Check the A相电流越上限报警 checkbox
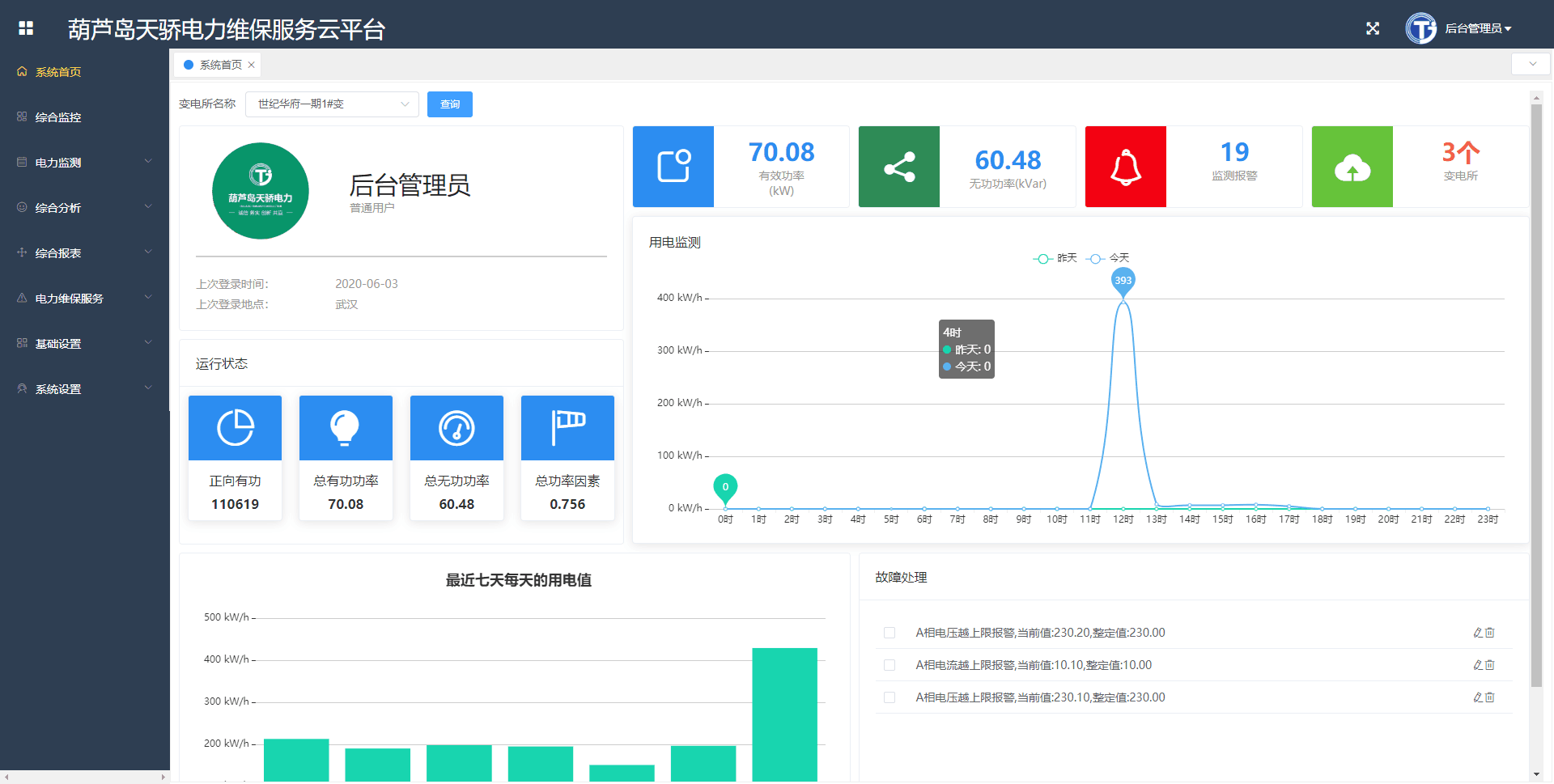1554x784 pixels. click(890, 665)
